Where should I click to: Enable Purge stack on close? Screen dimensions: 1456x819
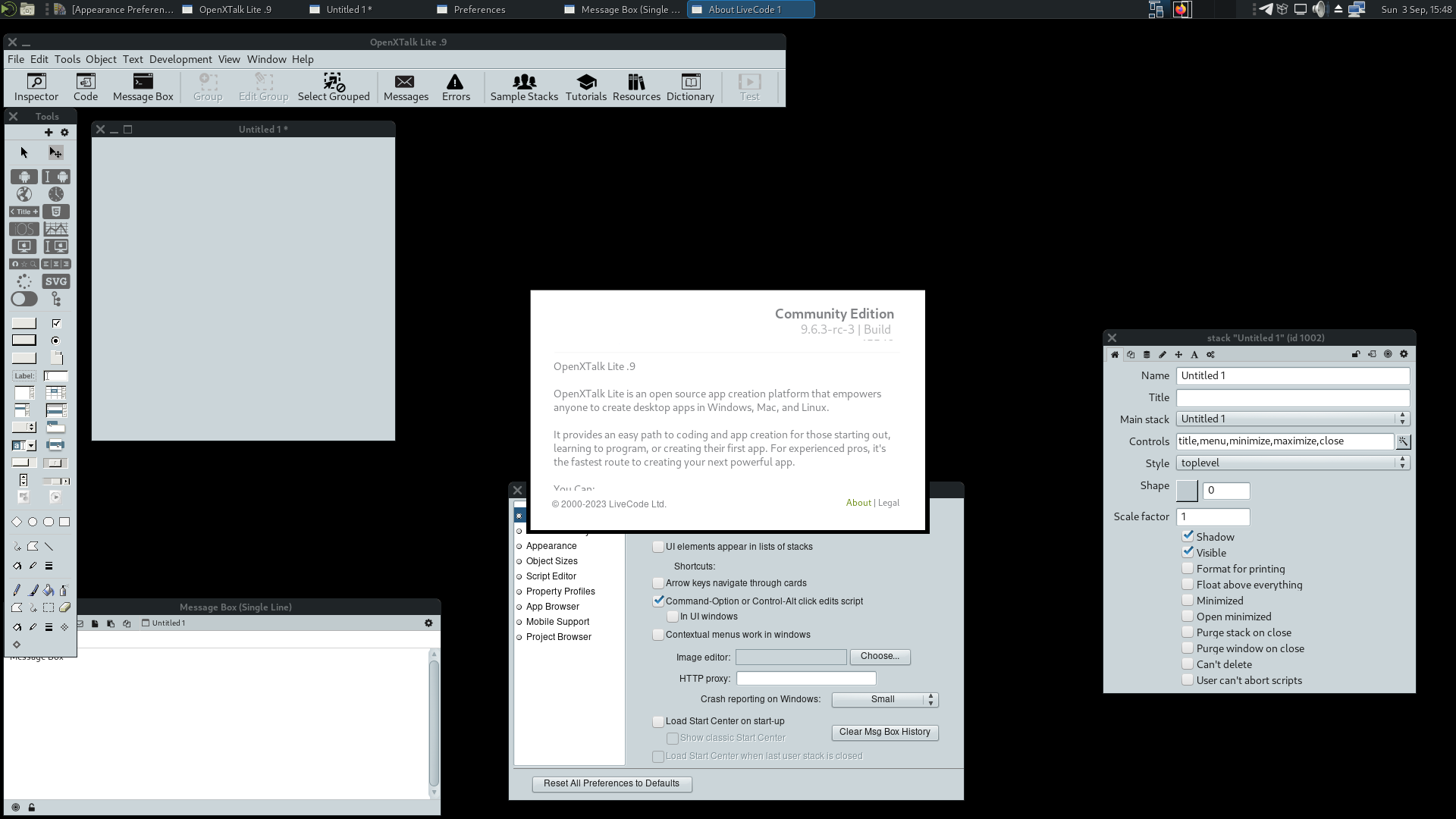[x=1188, y=632]
